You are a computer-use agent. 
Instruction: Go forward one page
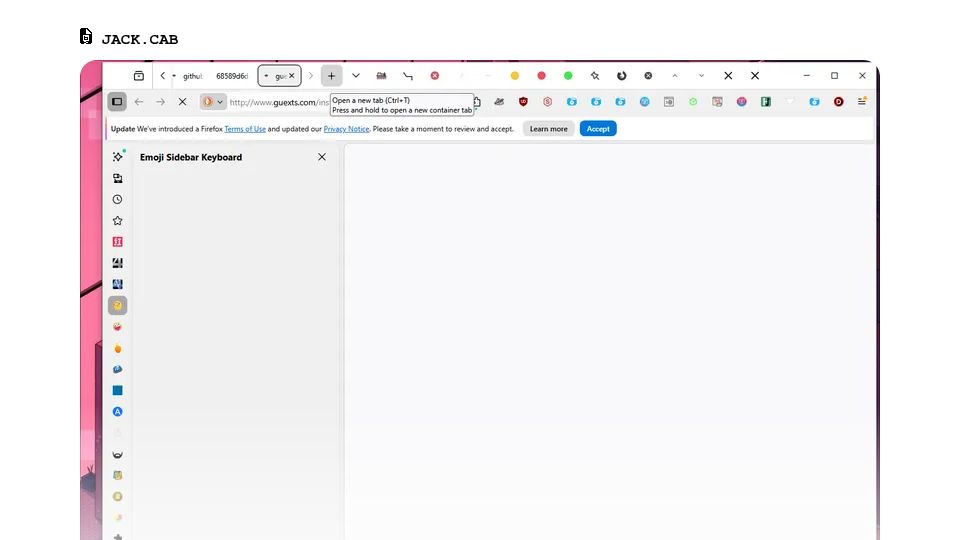pos(160,102)
